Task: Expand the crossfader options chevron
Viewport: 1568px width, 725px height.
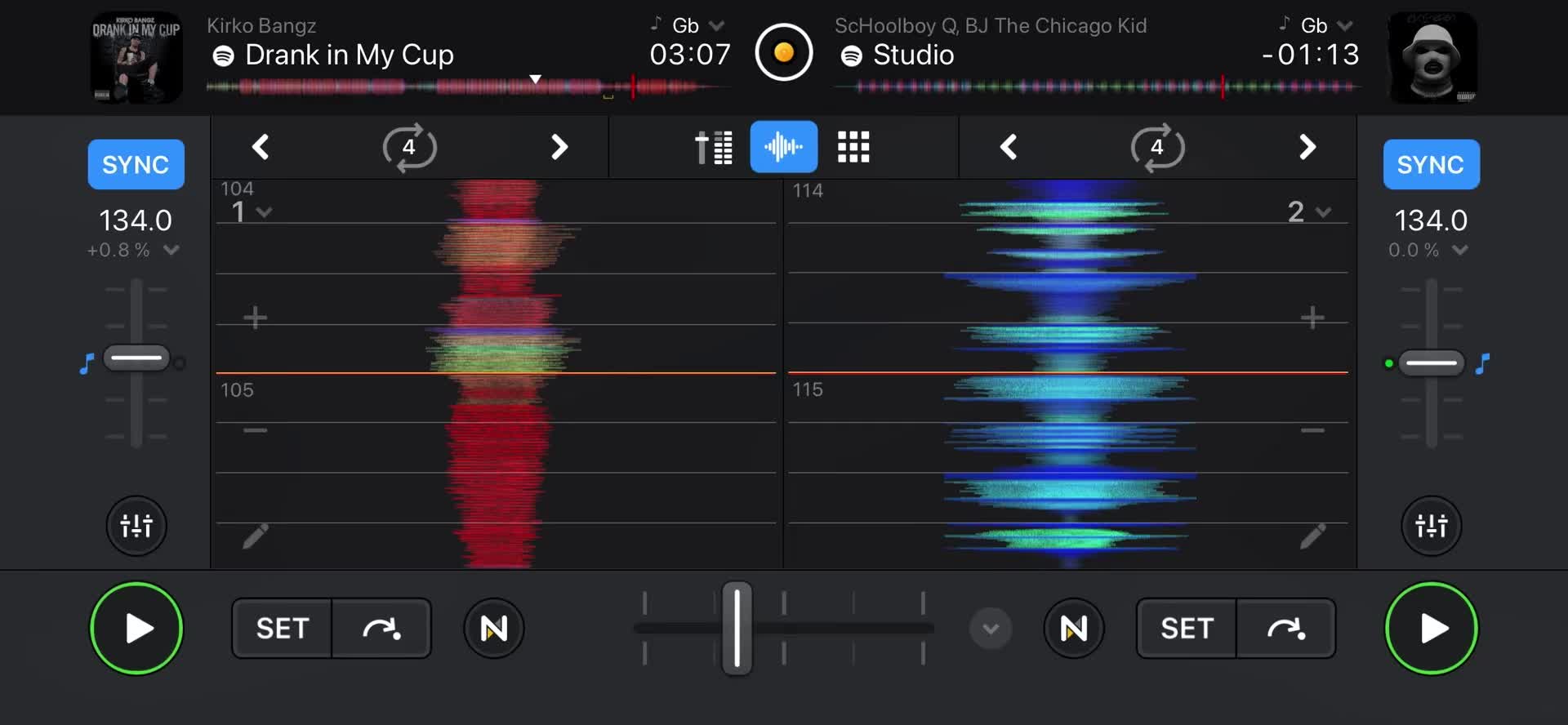Action: point(991,628)
